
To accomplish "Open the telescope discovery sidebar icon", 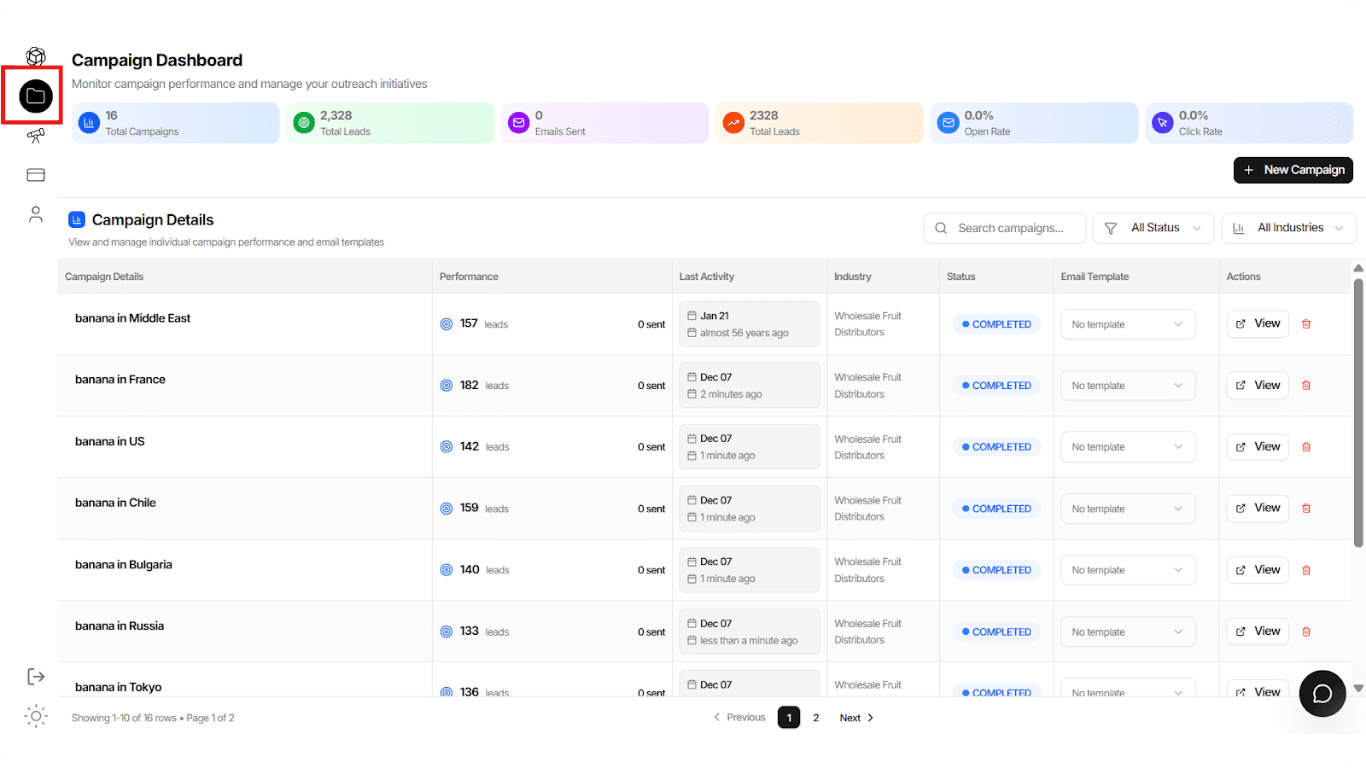I will 36,135.
